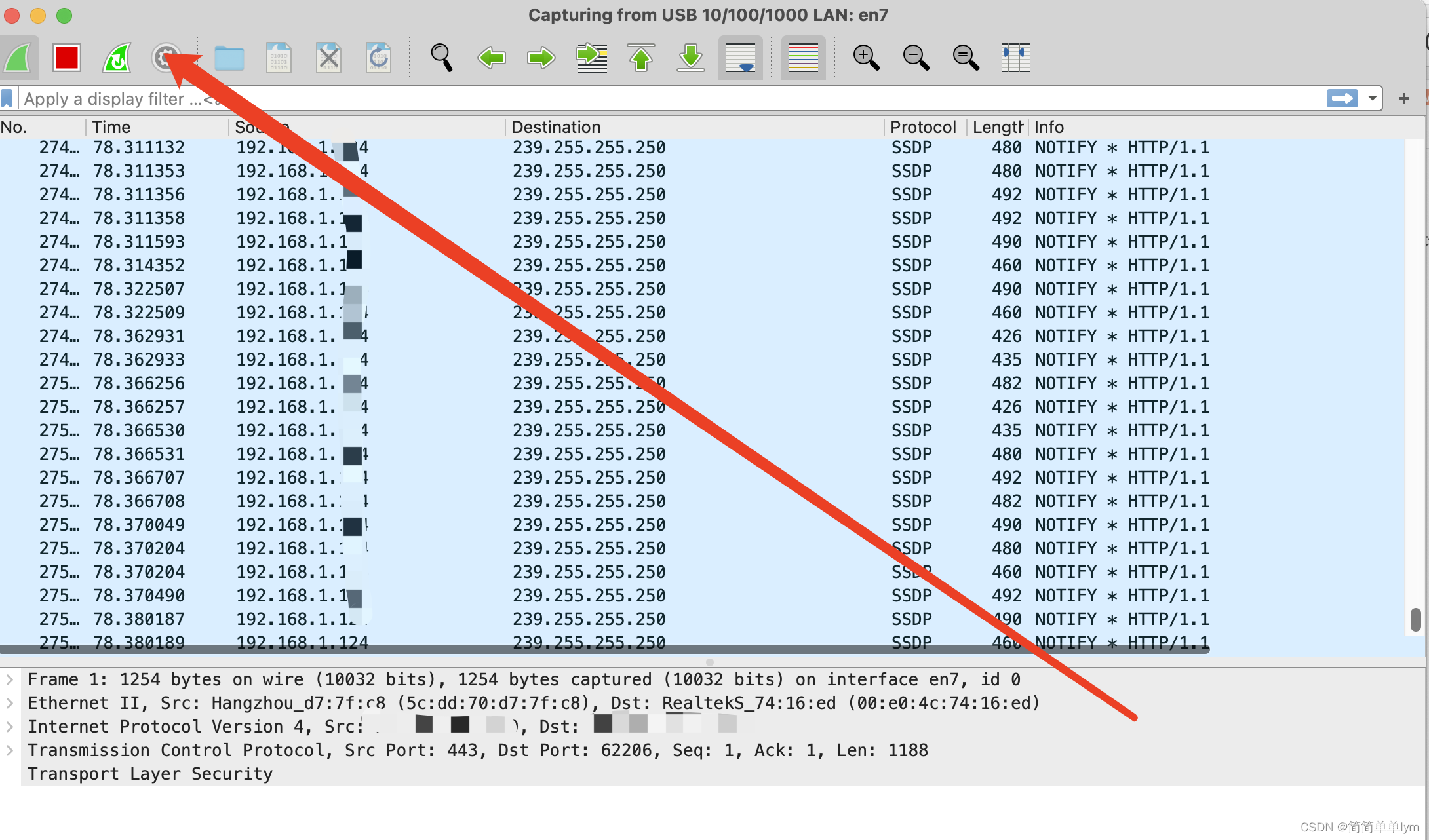Zoom in main window text

pos(866,58)
